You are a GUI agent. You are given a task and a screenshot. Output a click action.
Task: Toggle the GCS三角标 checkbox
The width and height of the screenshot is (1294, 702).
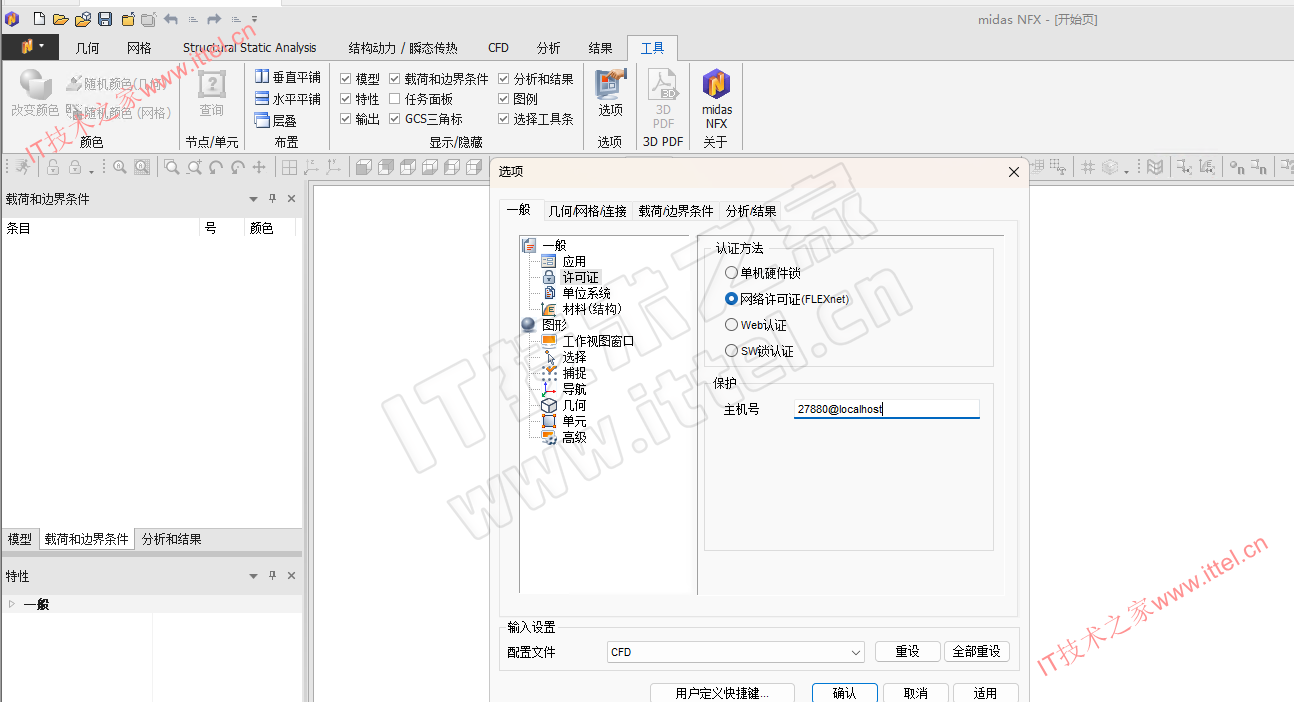pos(395,119)
